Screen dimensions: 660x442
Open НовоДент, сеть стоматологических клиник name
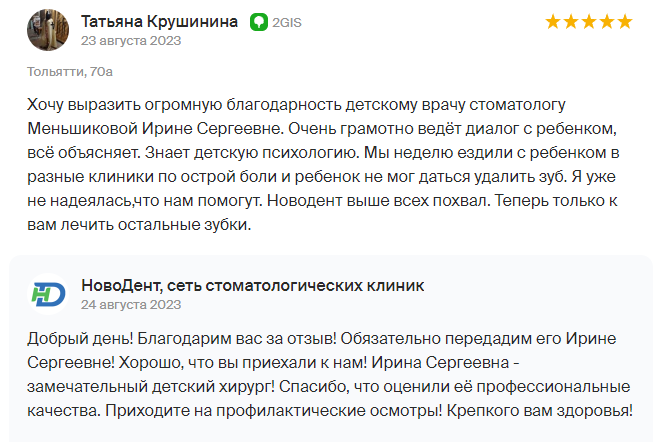tap(253, 285)
